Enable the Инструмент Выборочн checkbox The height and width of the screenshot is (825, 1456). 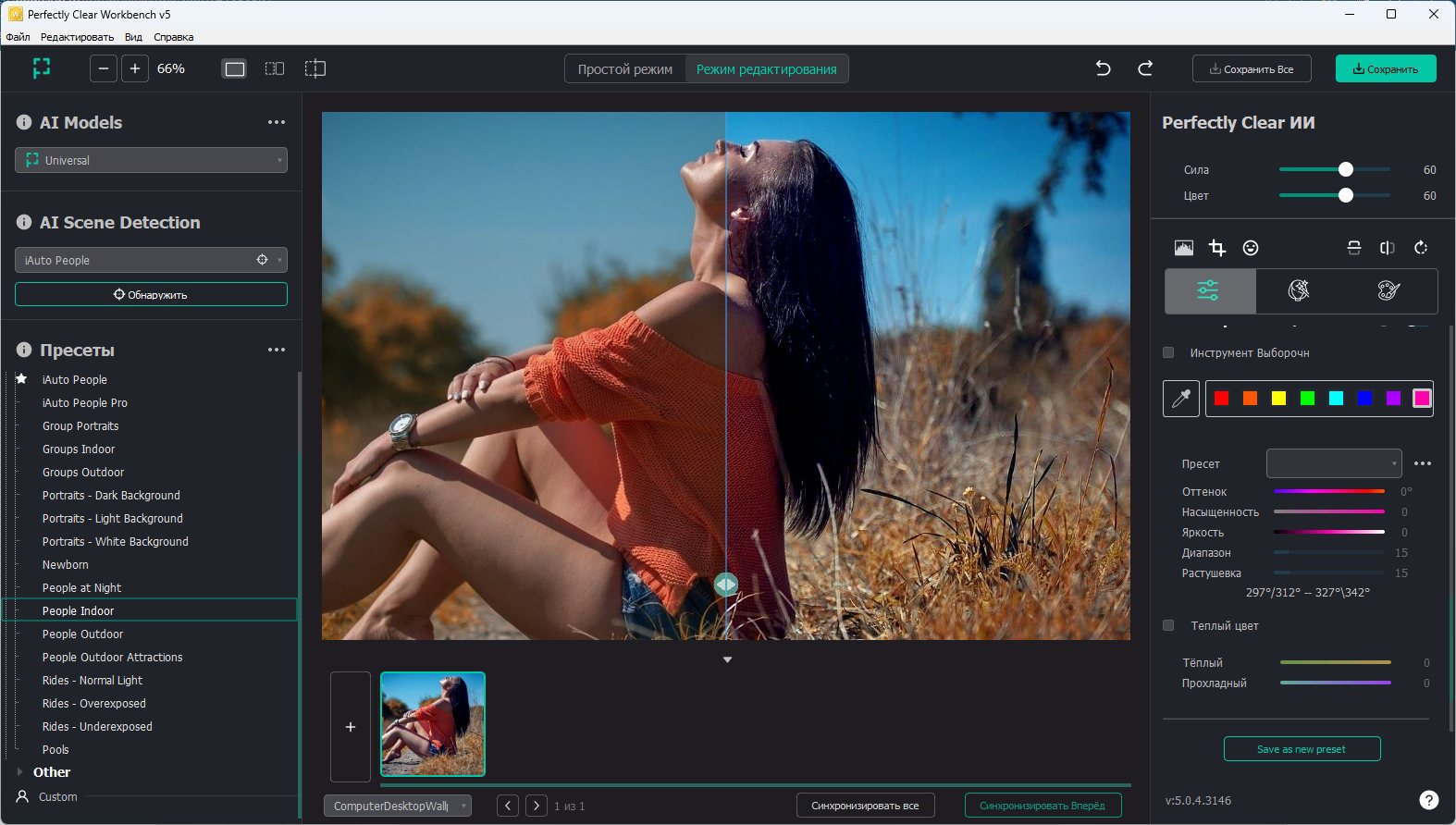(1168, 352)
